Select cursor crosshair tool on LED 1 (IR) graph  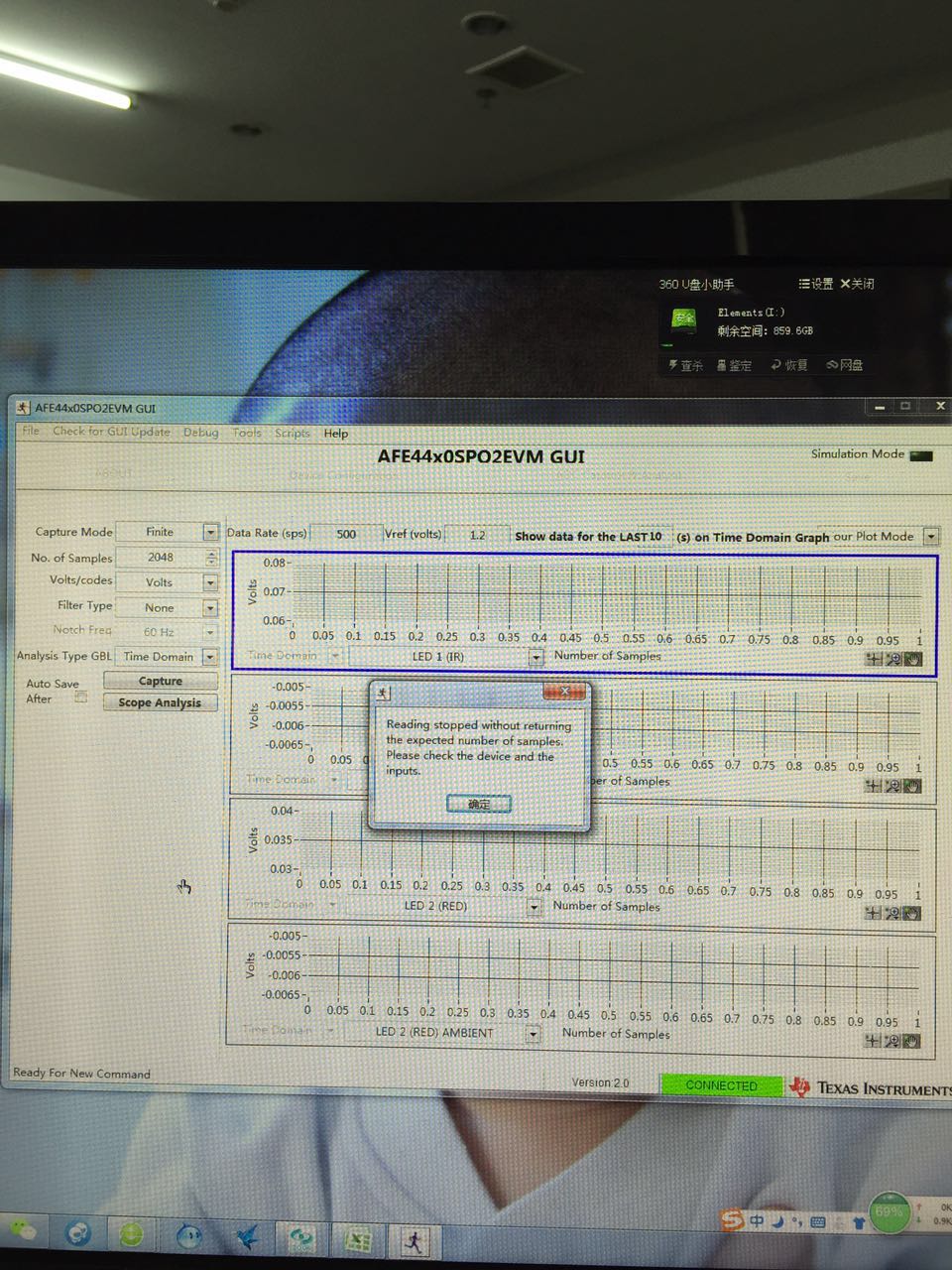tap(874, 659)
